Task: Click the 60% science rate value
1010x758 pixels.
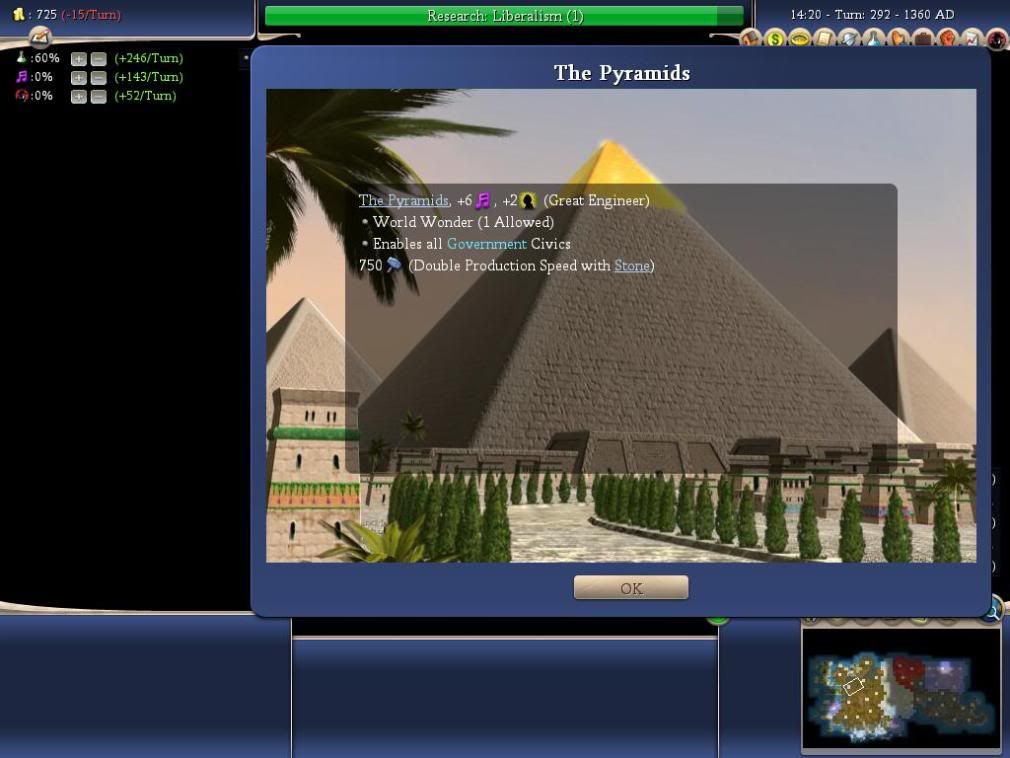Action: [x=47, y=58]
